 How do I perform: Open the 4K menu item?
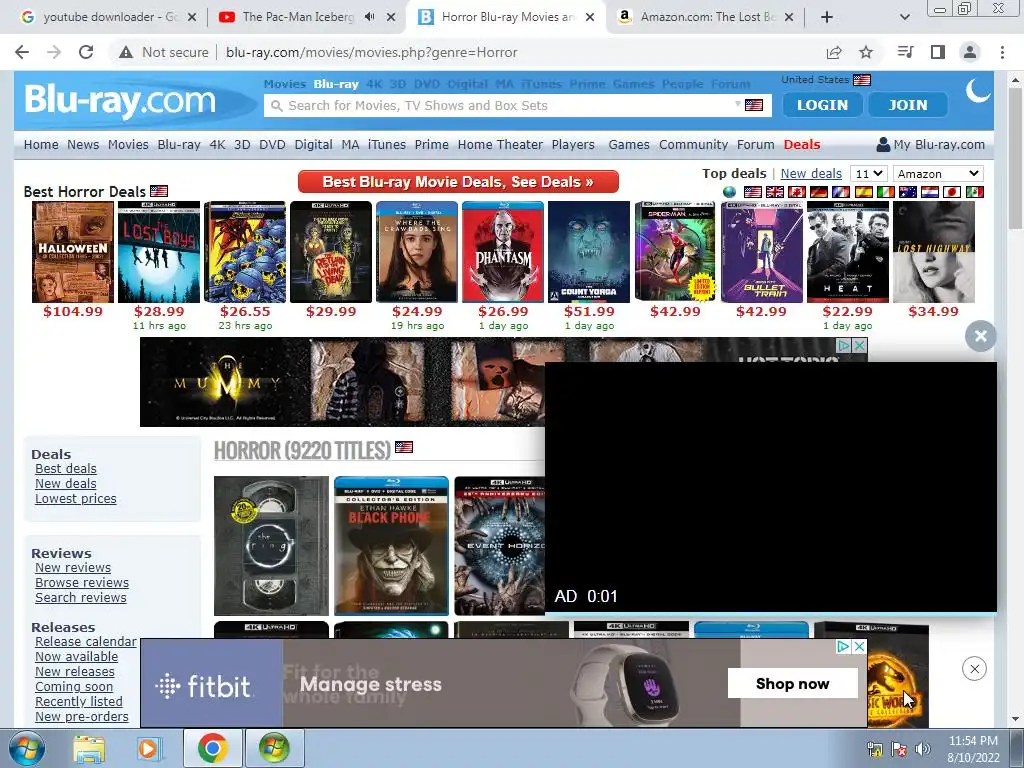[x=217, y=144]
